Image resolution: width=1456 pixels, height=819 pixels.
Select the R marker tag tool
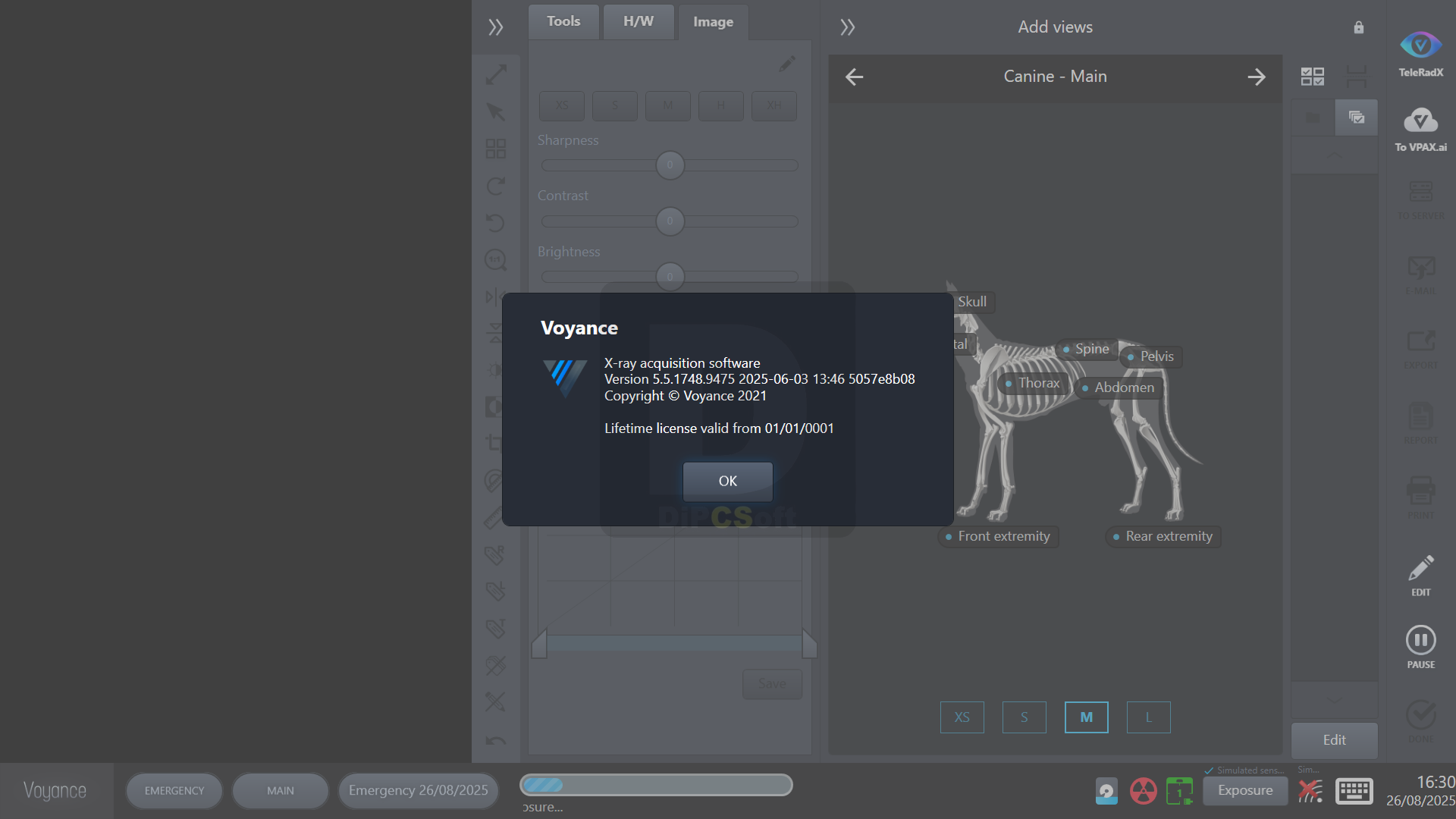point(496,555)
